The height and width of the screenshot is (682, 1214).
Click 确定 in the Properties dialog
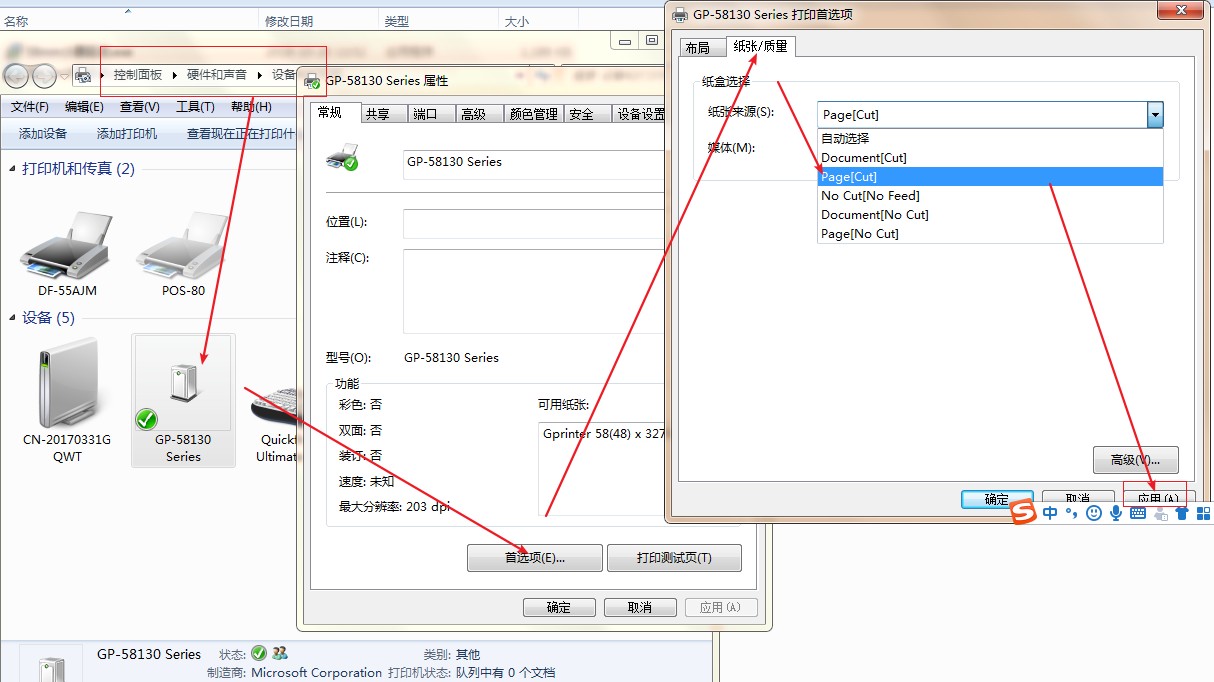click(559, 607)
